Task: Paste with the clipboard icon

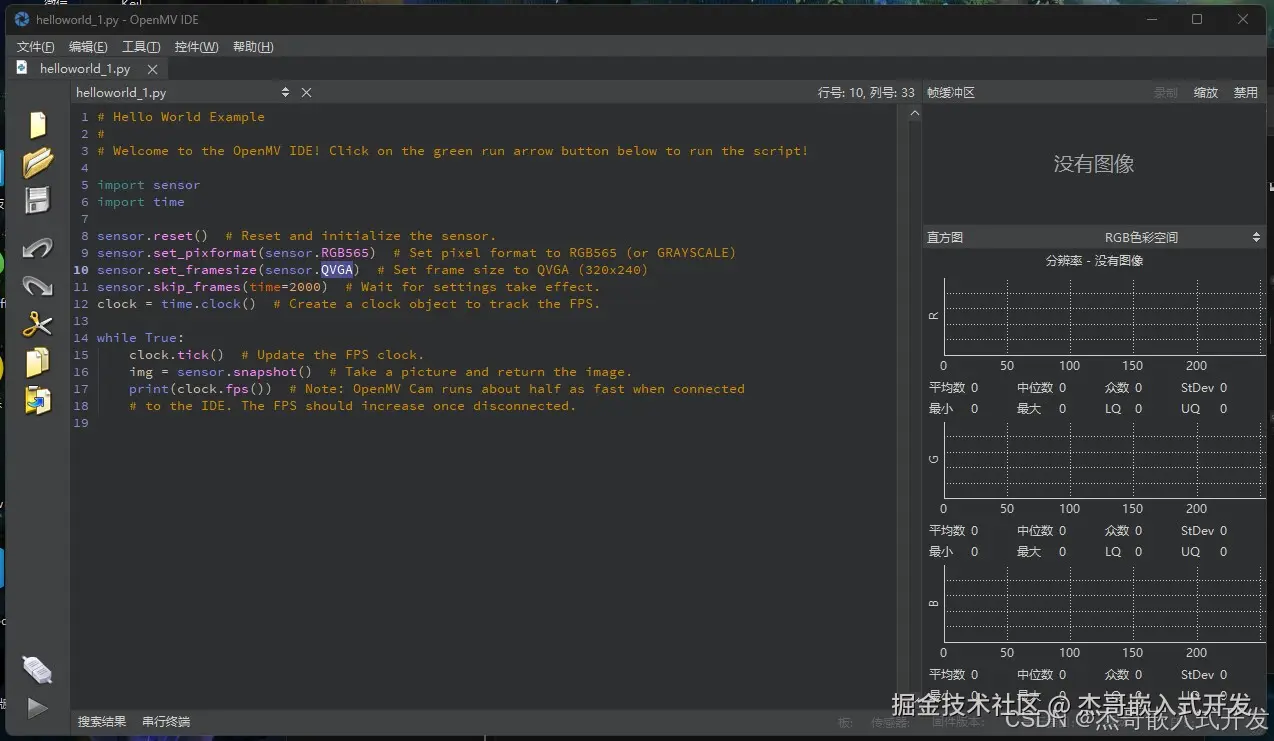Action: [38, 400]
